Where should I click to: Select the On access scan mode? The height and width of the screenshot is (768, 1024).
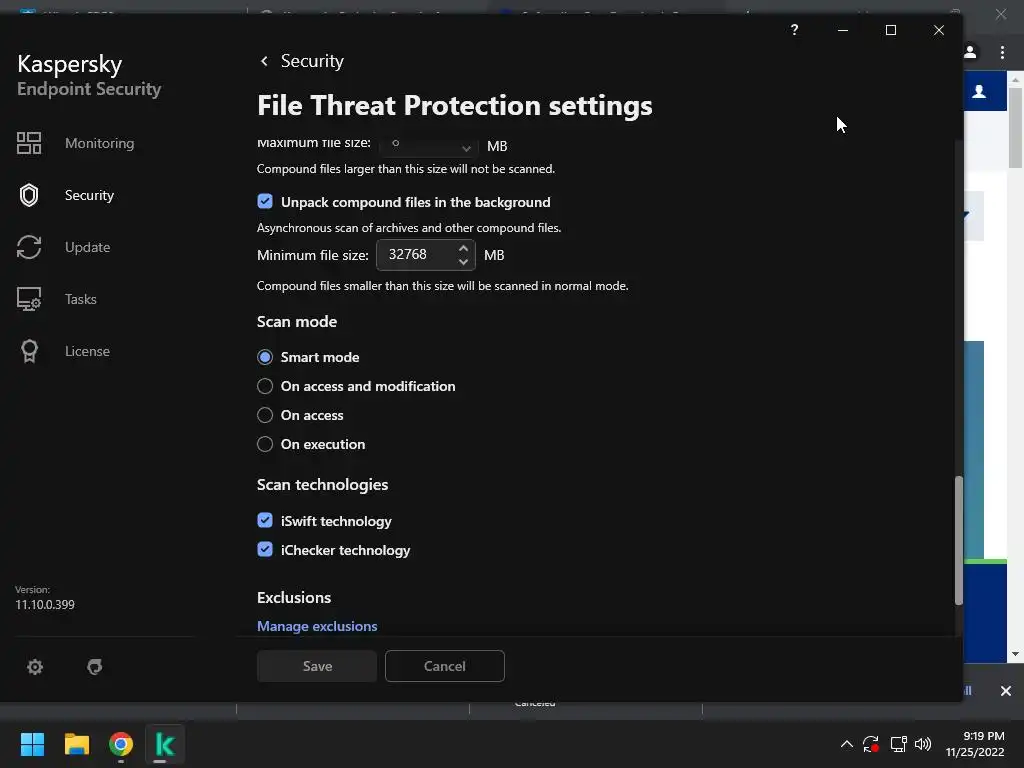[264, 415]
